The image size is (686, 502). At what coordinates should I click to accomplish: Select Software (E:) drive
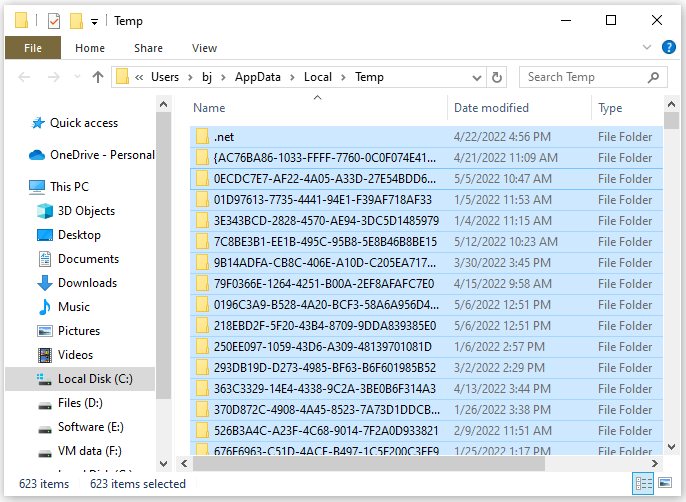pos(80,427)
